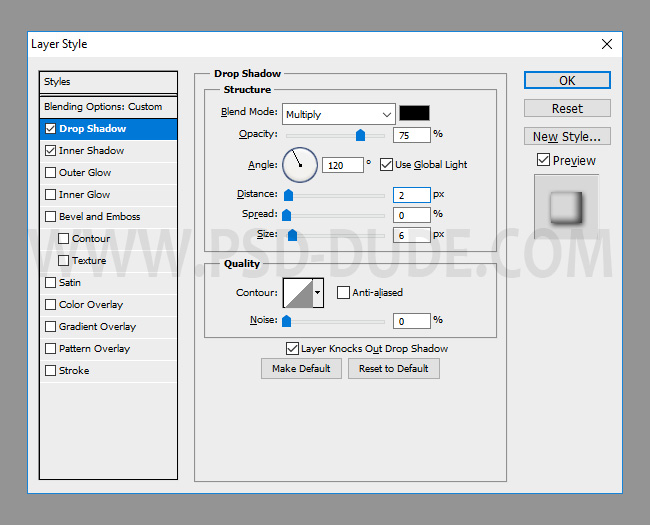
Task: Select Blending Options: Custom entry
Action: pyautogui.click(x=103, y=107)
